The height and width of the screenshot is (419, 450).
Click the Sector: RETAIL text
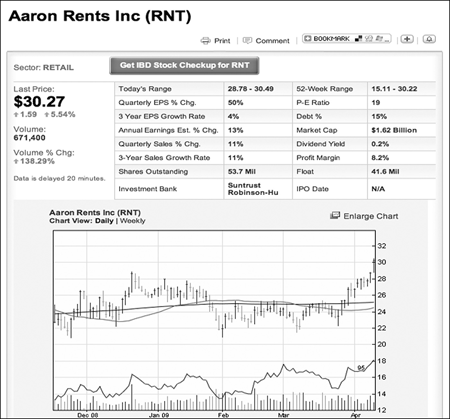tap(43, 68)
